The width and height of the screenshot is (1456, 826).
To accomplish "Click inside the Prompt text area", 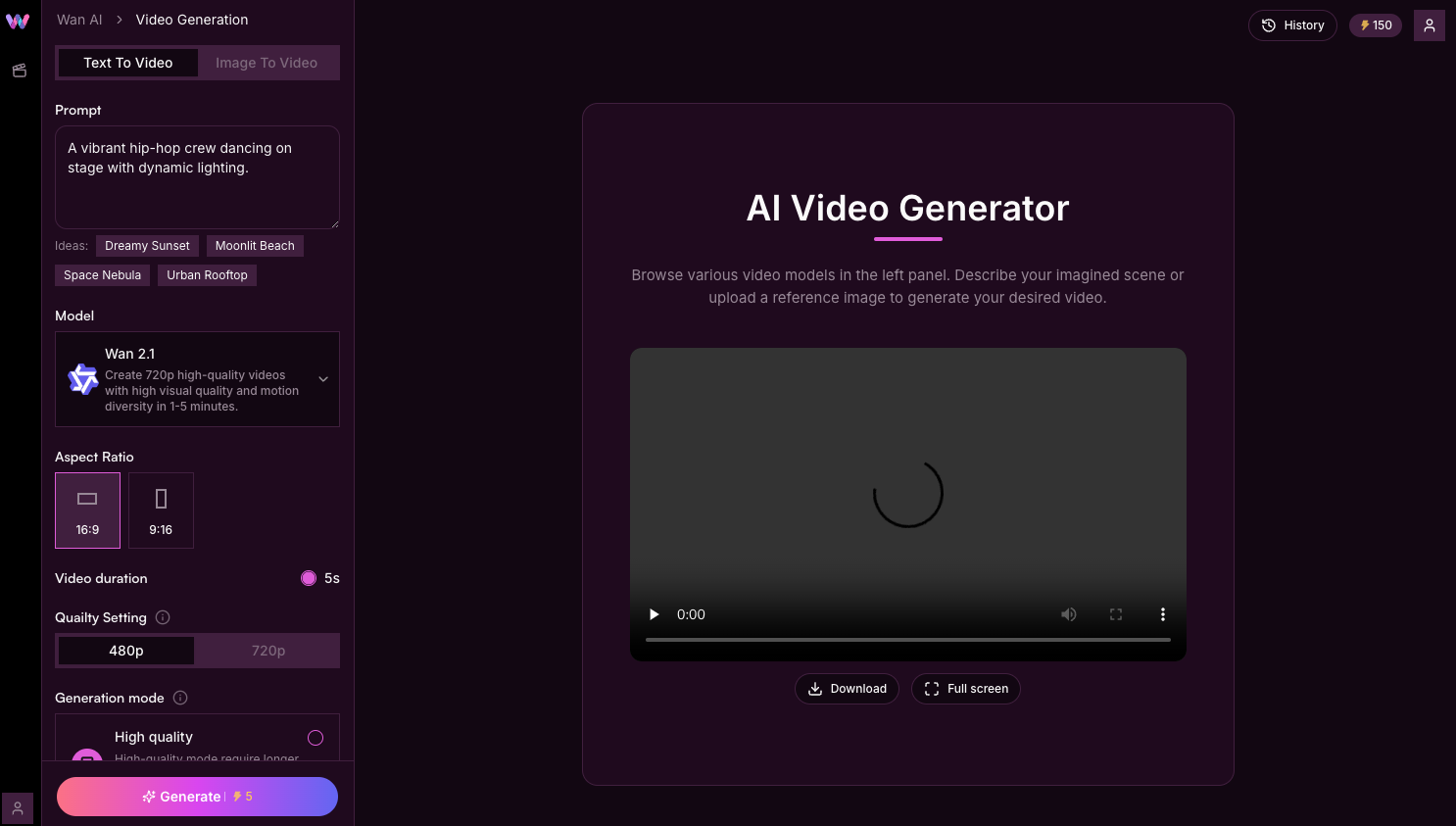I will point(197,177).
